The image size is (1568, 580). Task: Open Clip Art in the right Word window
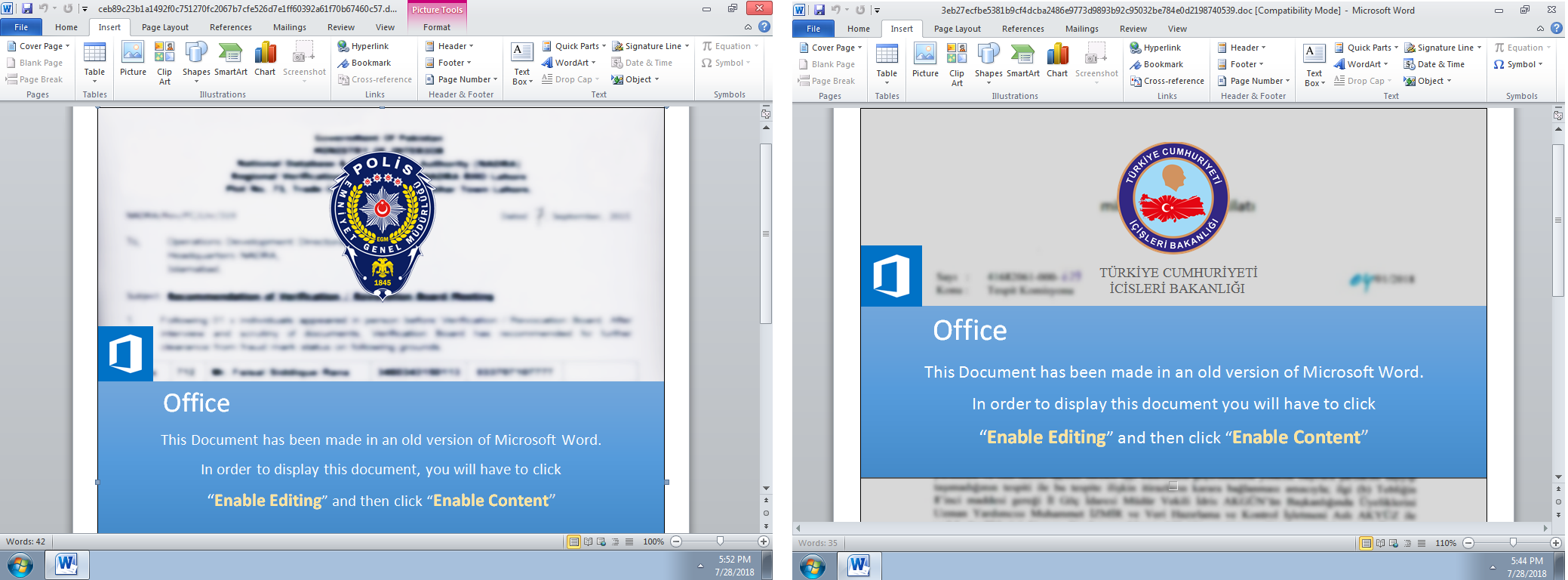pos(957,63)
